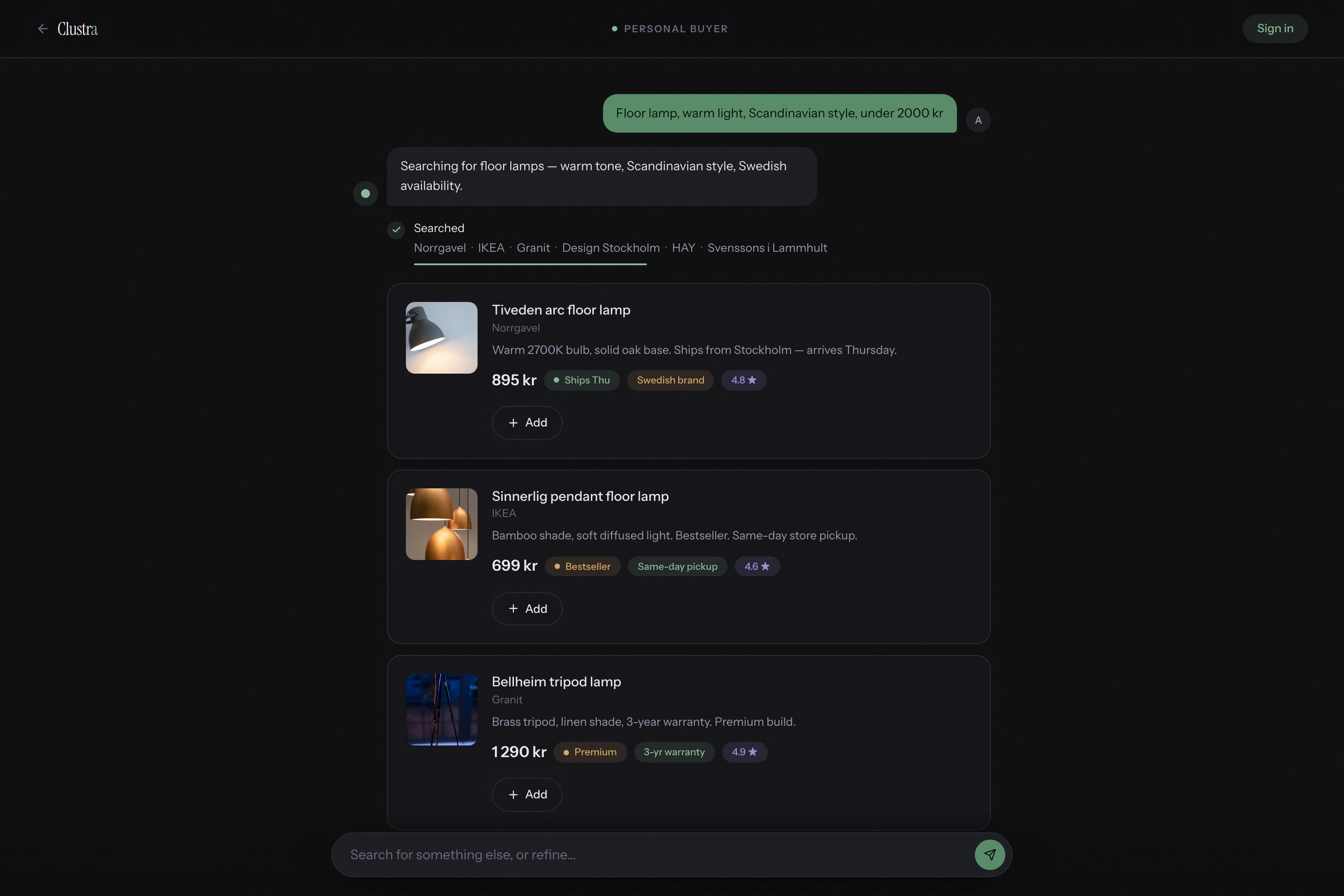Click the green assistant status dot avatar
1344x896 pixels.
[365, 193]
